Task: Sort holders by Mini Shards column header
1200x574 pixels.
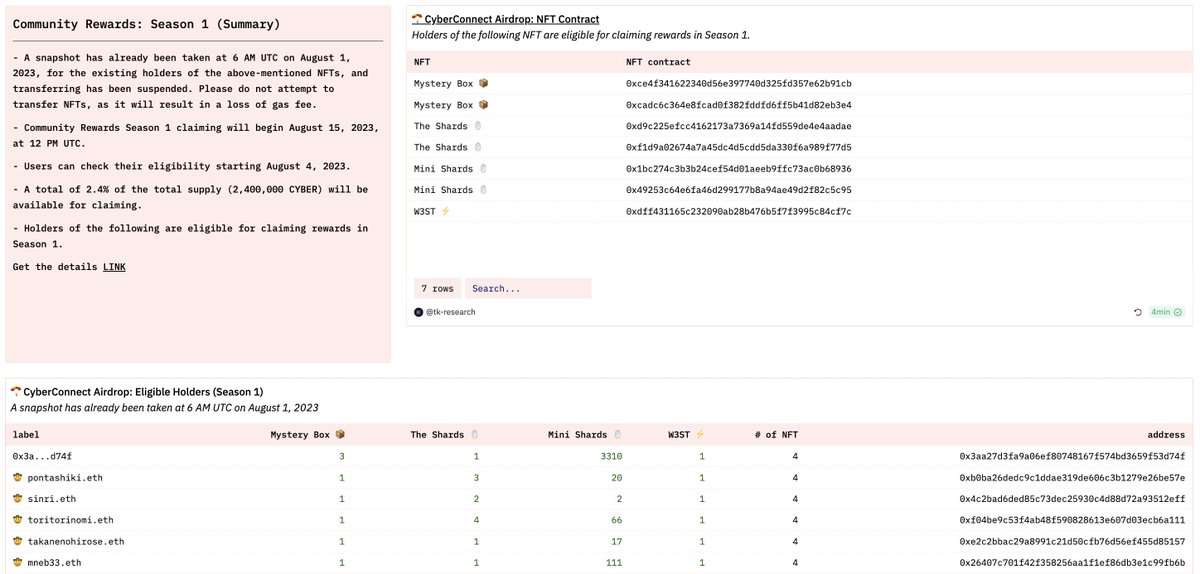Action: (x=585, y=435)
